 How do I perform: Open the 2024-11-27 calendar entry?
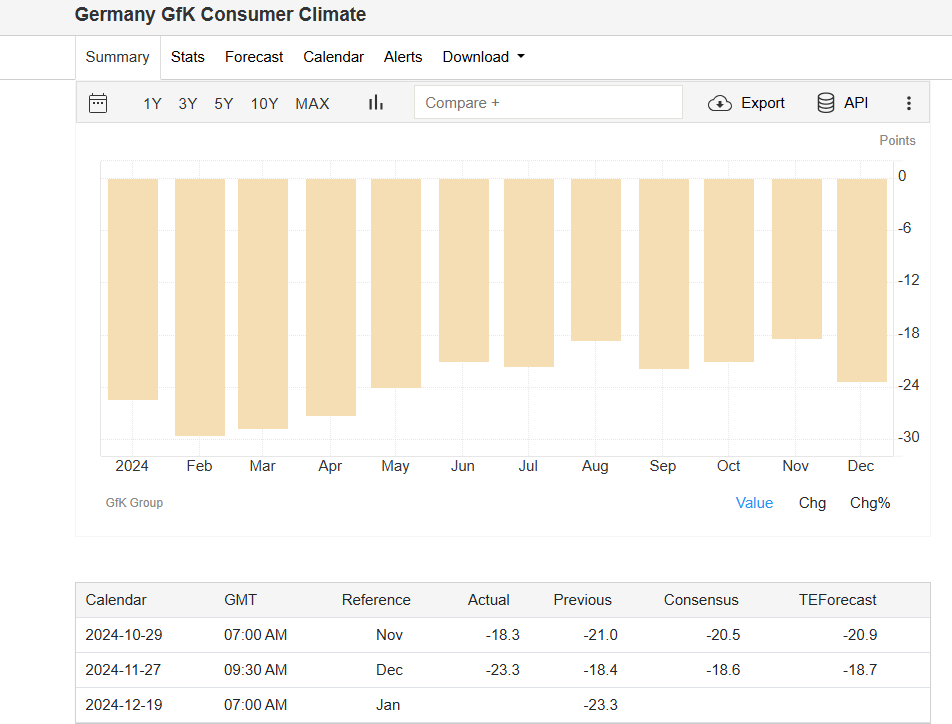coord(124,670)
